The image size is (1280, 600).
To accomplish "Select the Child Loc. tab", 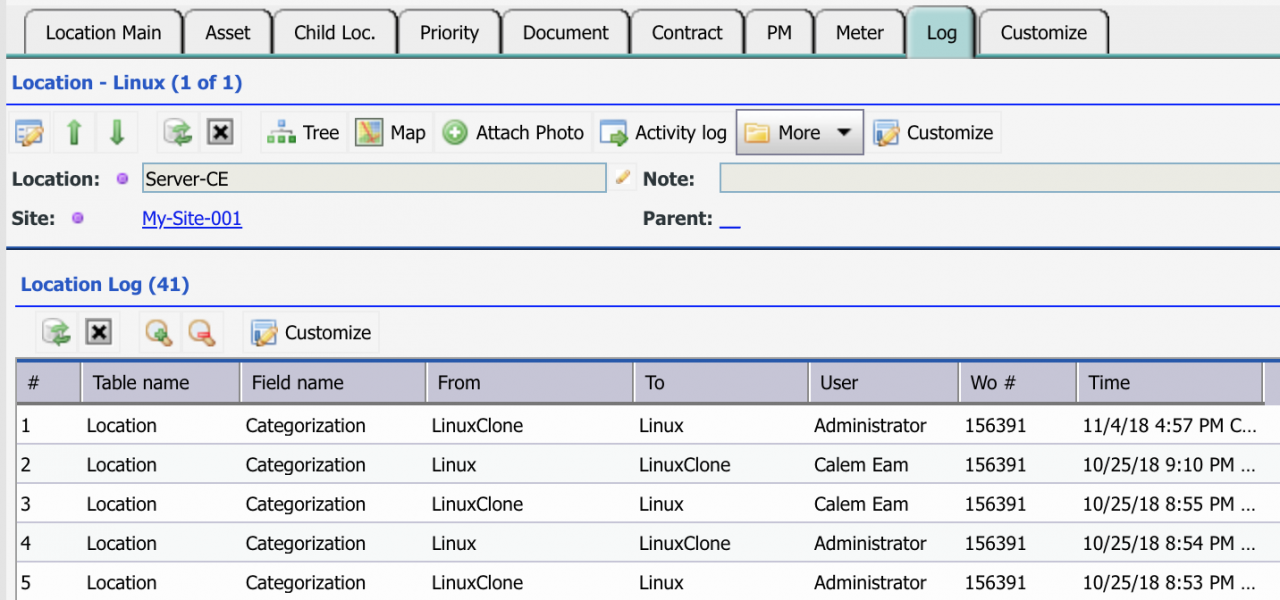I will tap(334, 33).
